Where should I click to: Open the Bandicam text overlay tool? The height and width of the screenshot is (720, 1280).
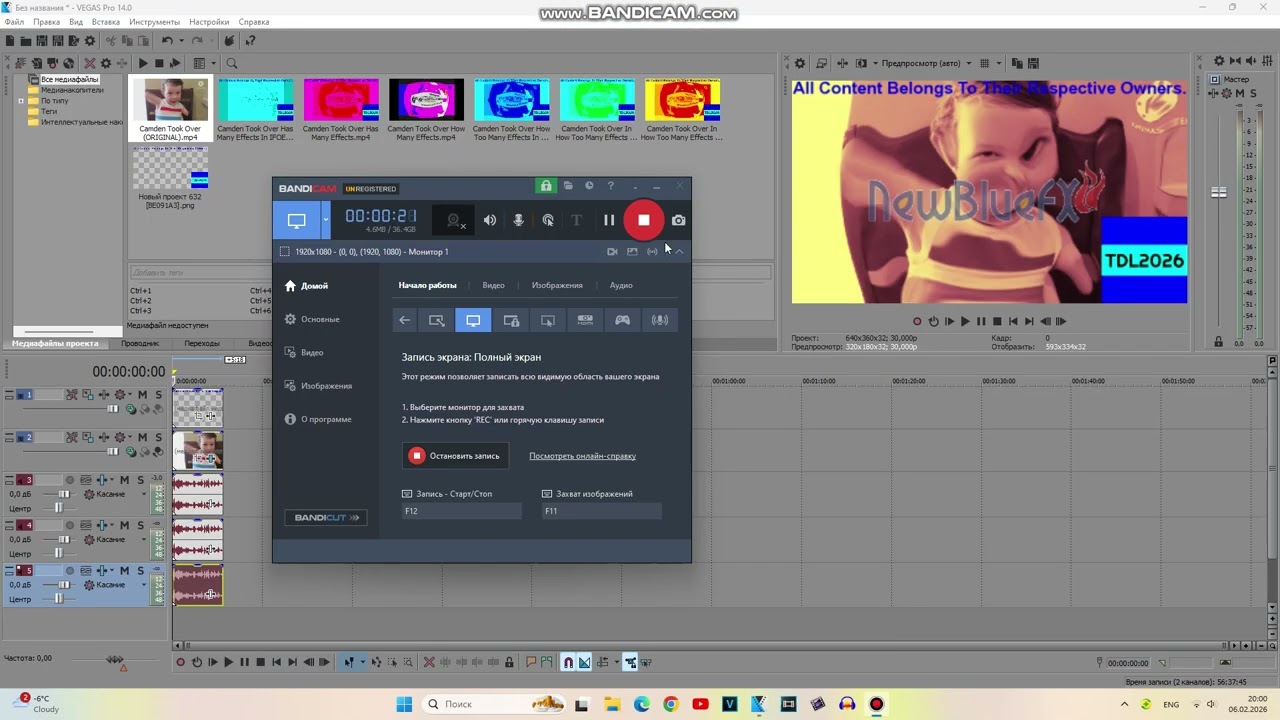[576, 220]
